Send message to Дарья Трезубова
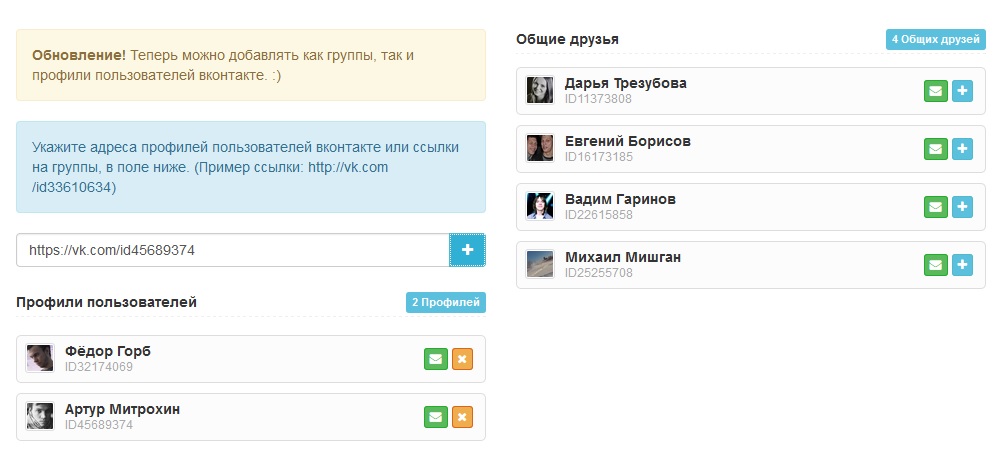 point(936,91)
